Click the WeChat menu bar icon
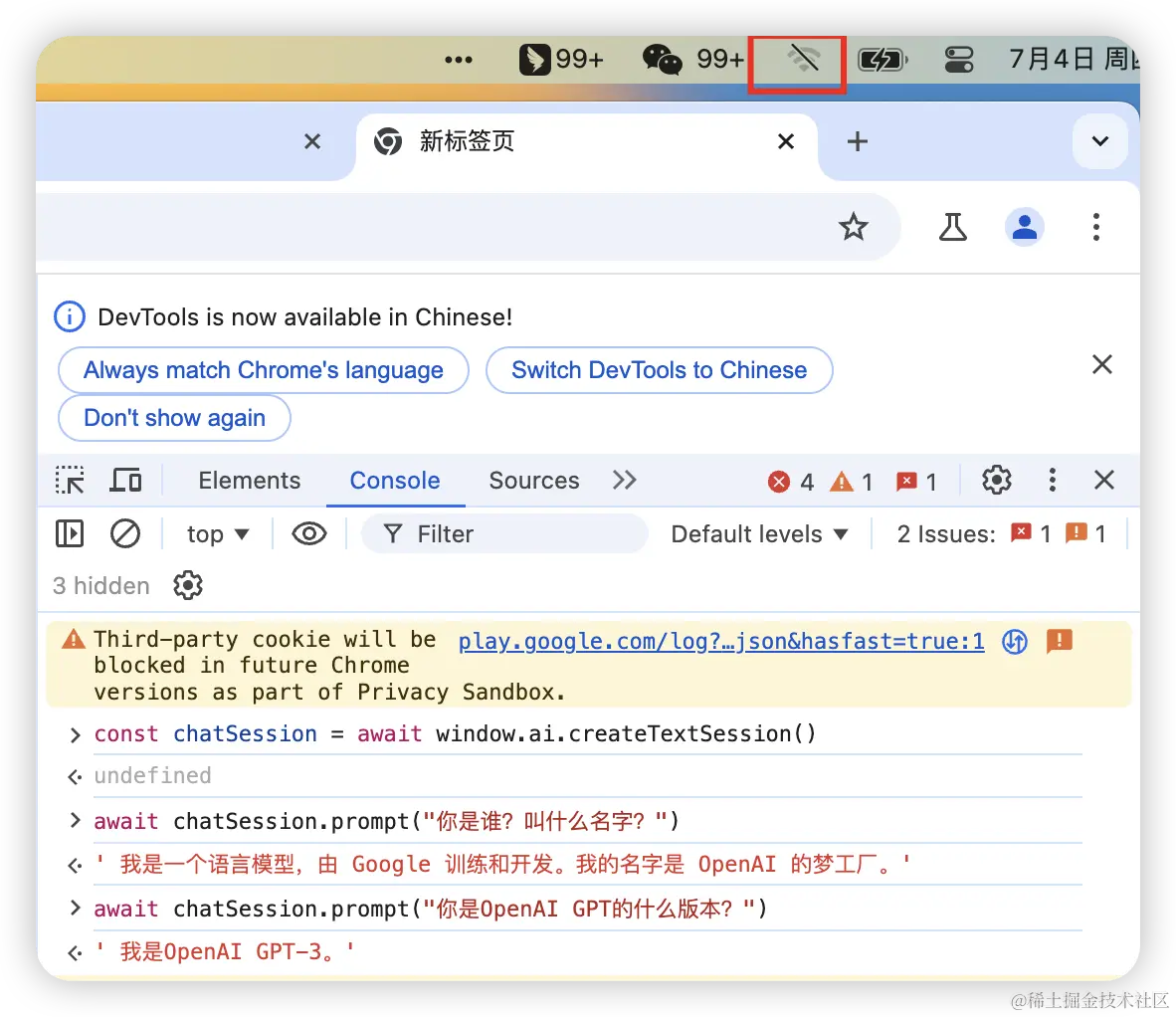 (x=663, y=59)
